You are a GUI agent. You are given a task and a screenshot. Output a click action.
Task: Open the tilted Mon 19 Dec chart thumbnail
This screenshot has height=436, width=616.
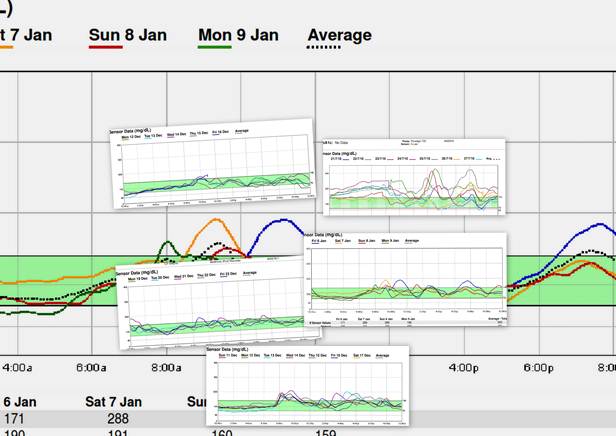tap(218, 302)
